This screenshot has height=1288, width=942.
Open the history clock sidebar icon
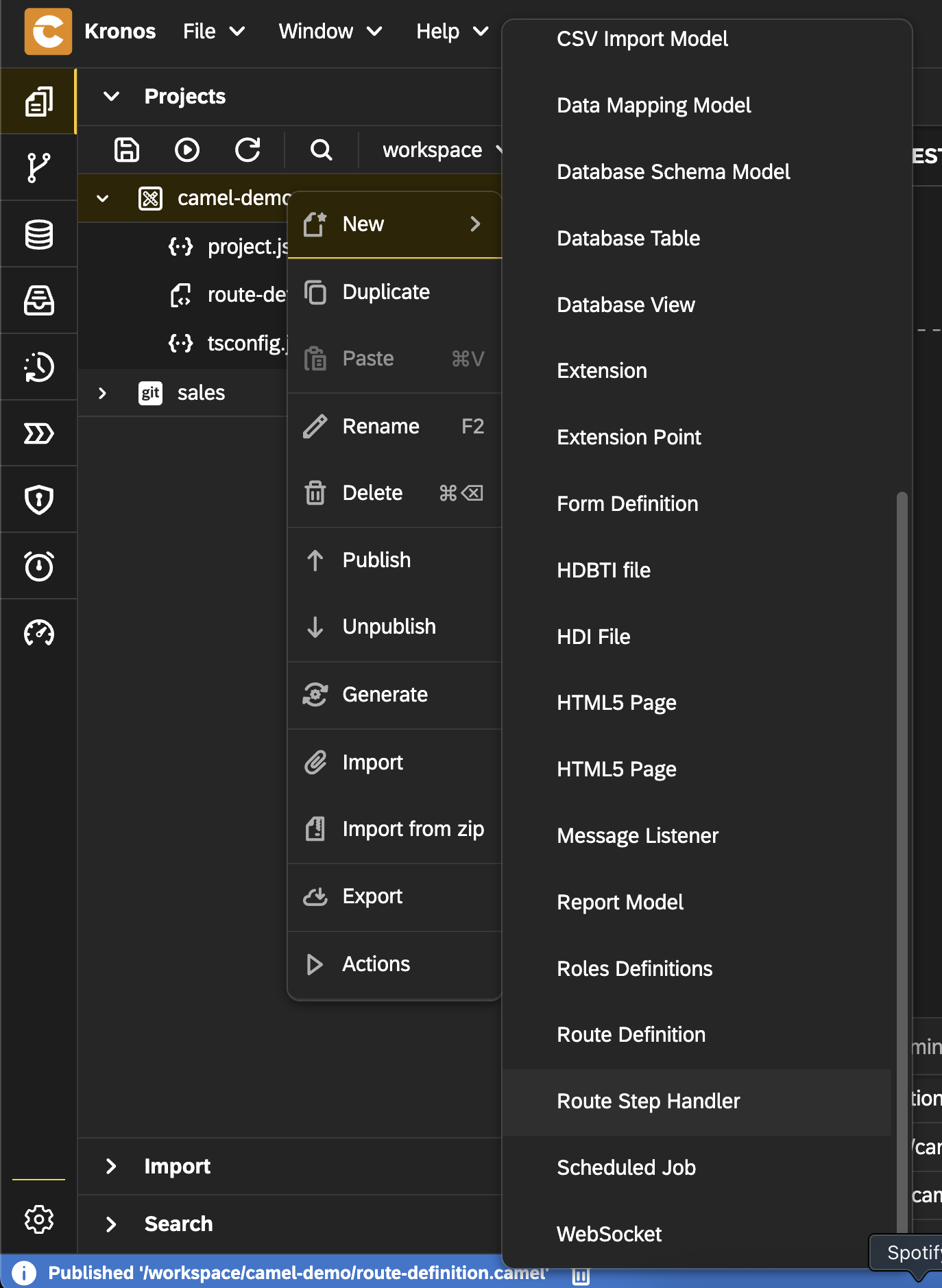[38, 367]
